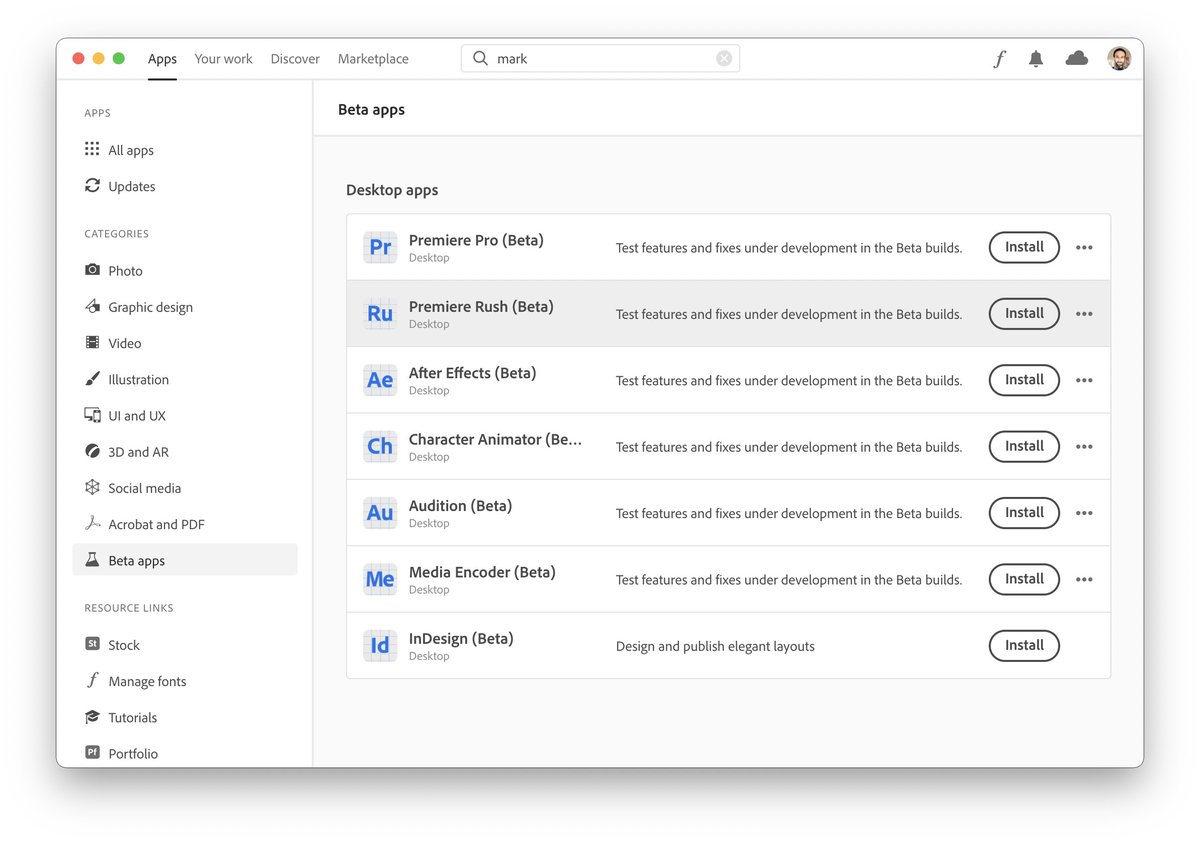Click the Video film icon
The width and height of the screenshot is (1200, 842).
click(92, 343)
